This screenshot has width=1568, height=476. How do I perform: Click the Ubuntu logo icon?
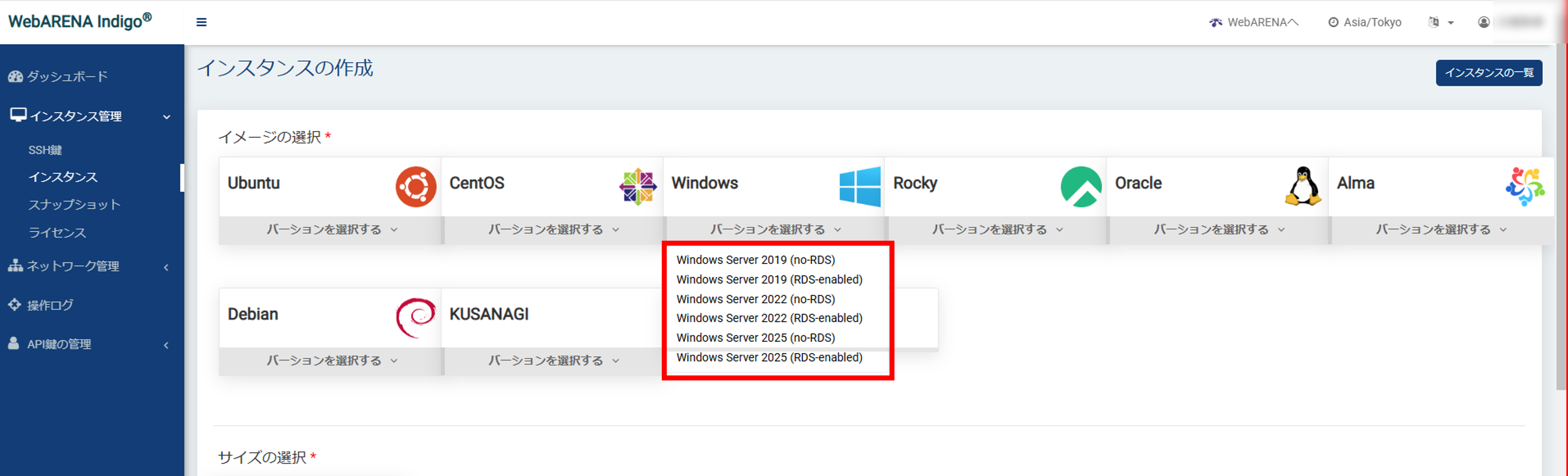tap(416, 186)
